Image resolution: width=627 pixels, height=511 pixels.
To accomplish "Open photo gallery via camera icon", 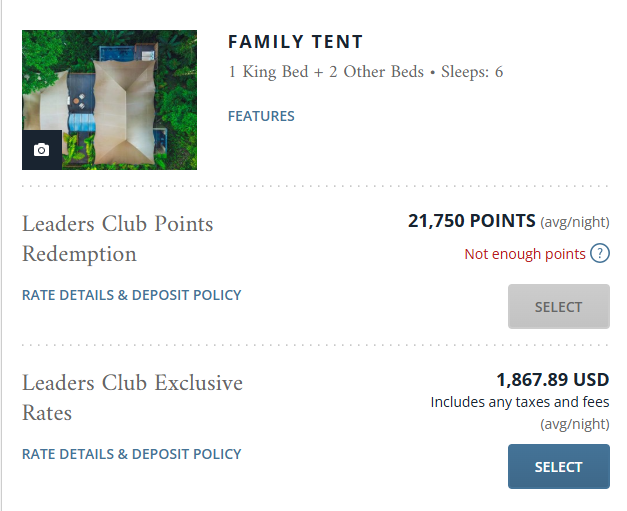I will pos(42,150).
